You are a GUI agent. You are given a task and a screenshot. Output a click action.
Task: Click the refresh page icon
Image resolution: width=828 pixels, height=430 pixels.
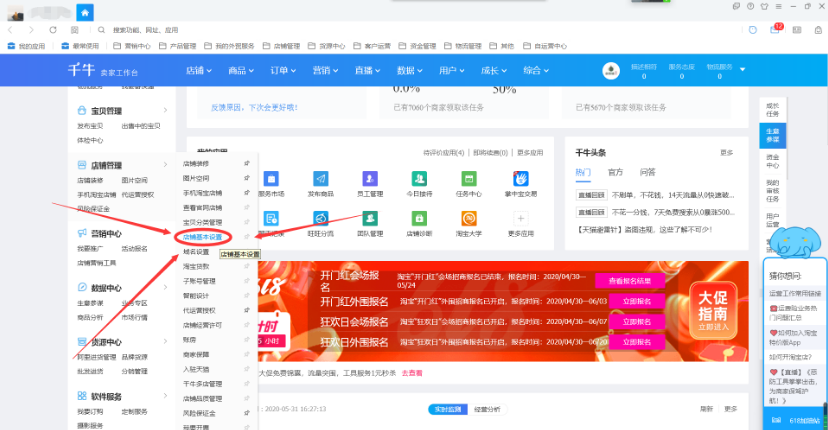[x=53, y=30]
